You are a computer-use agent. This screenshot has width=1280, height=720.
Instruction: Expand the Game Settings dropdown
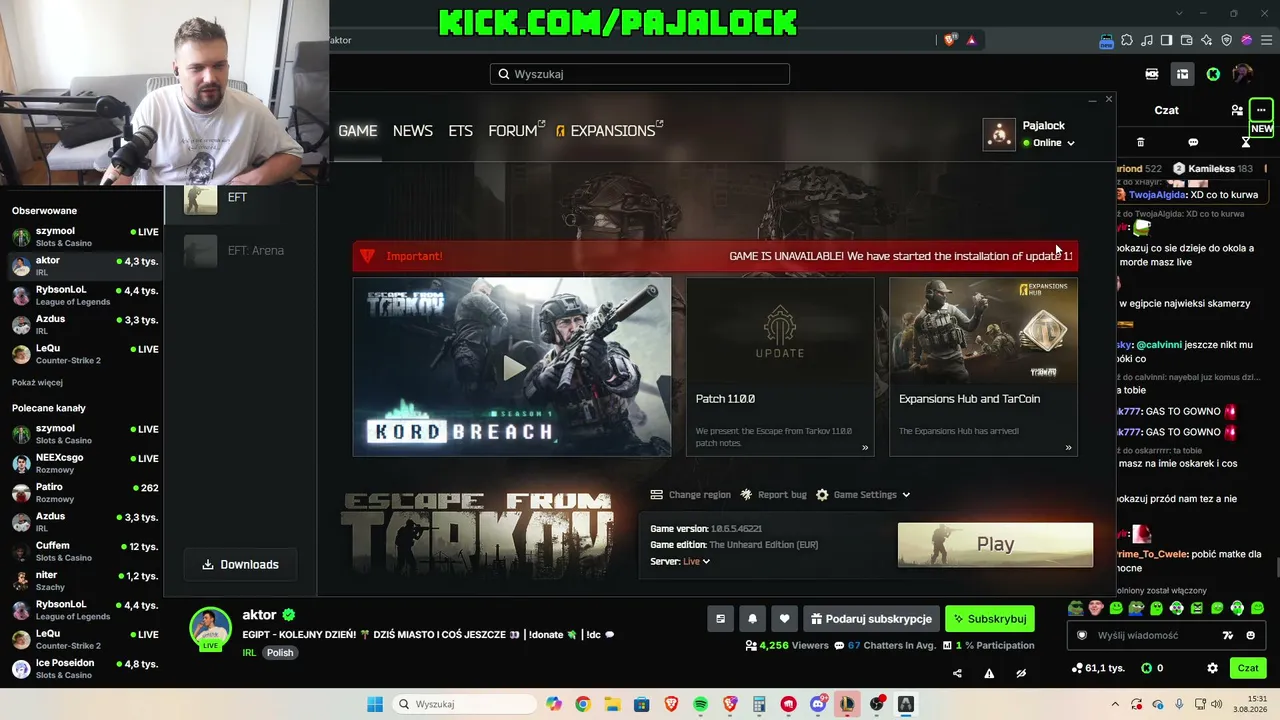(863, 495)
